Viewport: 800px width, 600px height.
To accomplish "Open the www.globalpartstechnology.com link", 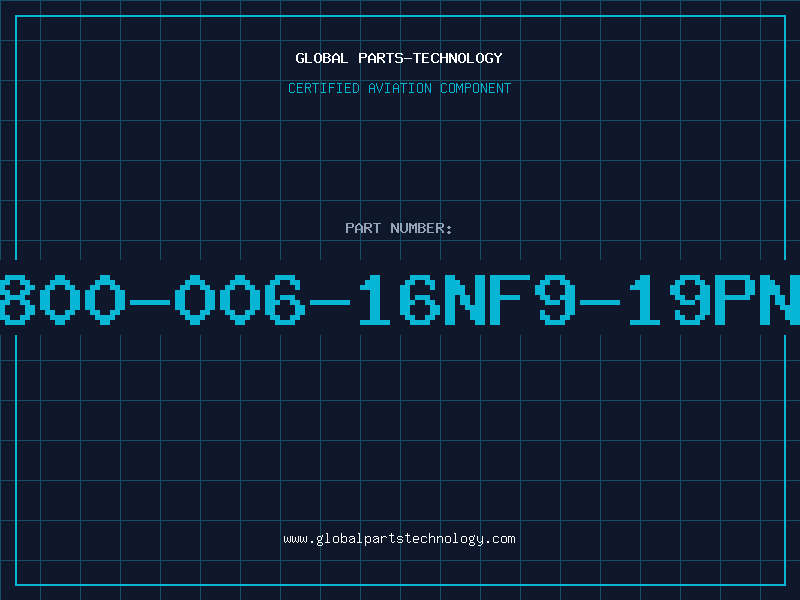I will pos(399,539).
